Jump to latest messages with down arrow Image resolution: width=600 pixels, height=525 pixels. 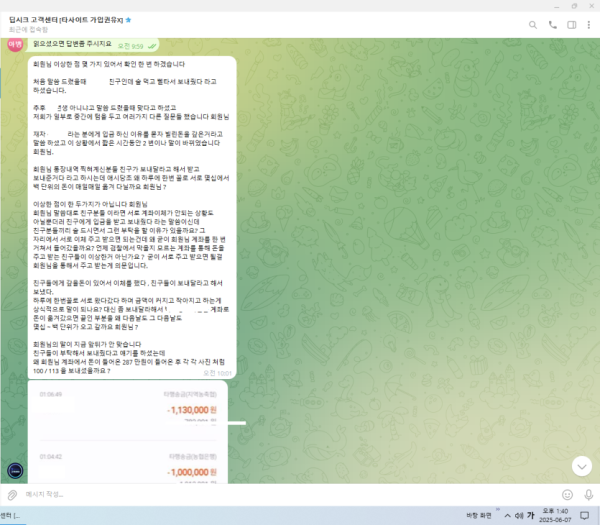tap(582, 466)
